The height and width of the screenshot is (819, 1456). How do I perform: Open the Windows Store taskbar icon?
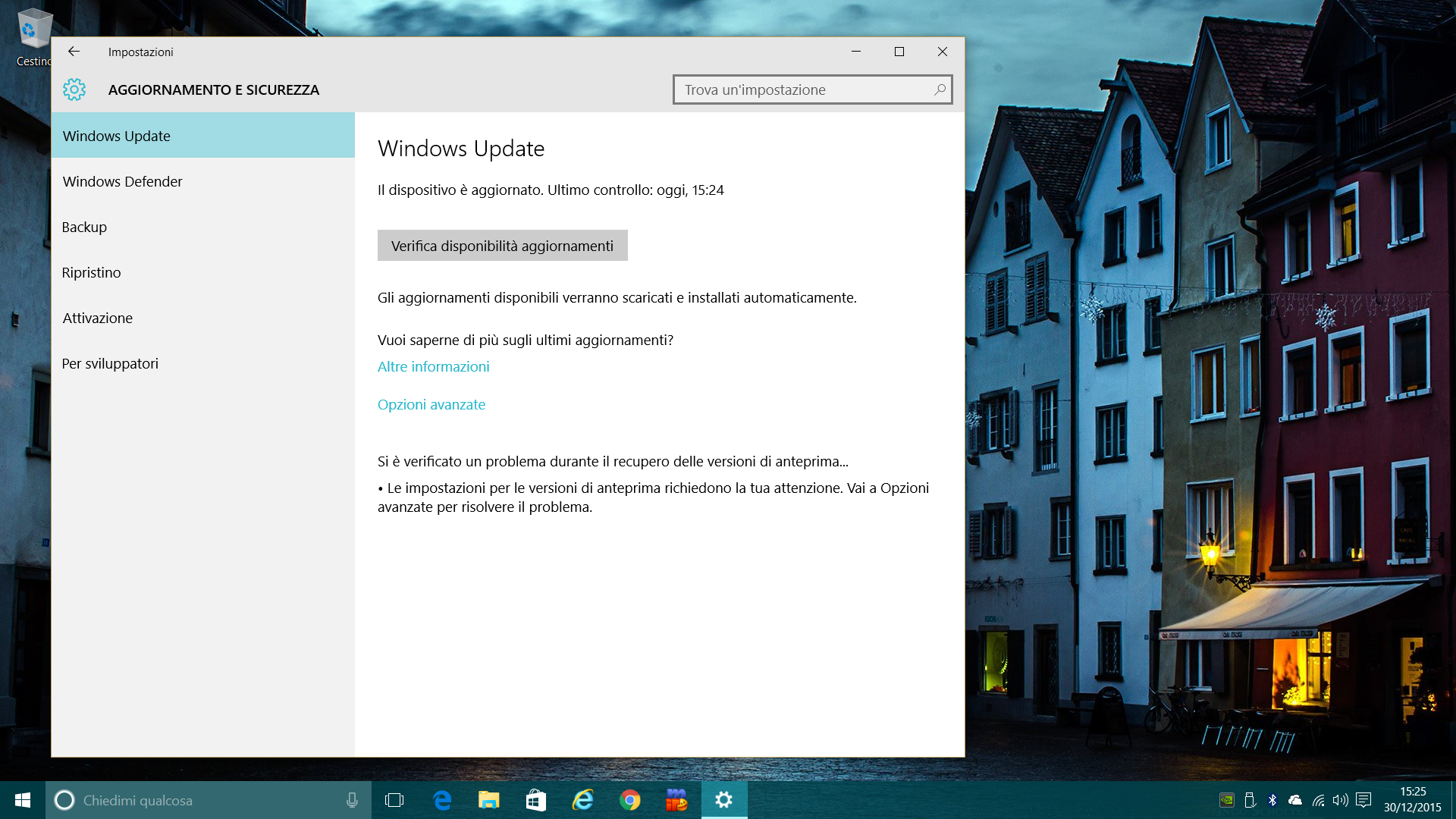coord(536,800)
